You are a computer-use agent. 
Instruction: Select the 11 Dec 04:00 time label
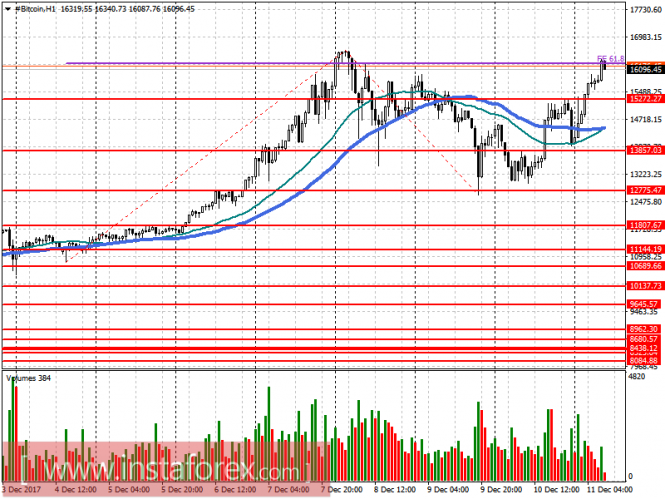(608, 491)
